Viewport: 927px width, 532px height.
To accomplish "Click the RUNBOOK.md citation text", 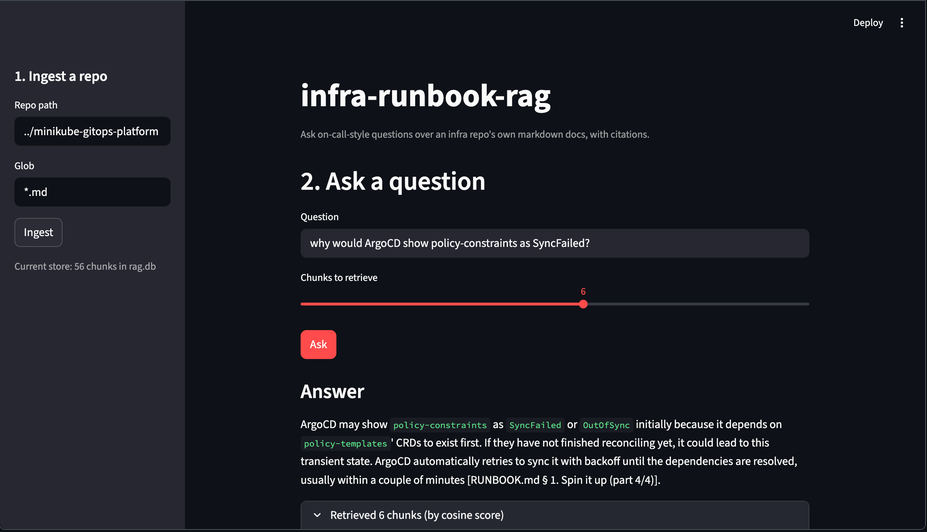I will click(x=563, y=480).
